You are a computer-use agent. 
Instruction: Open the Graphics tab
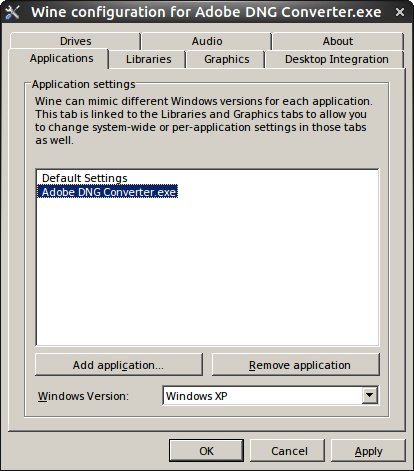coord(227,59)
